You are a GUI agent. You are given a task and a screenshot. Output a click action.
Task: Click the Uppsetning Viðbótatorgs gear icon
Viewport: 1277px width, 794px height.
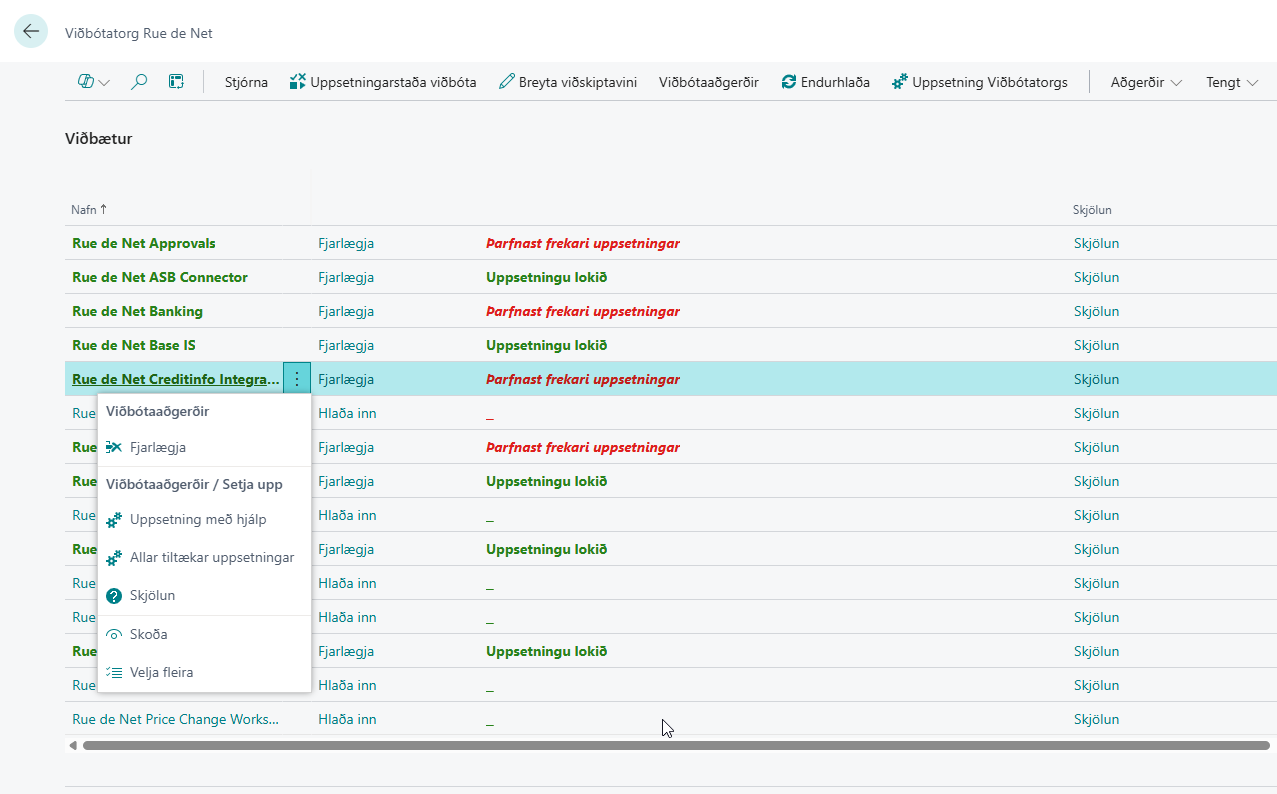tap(900, 82)
